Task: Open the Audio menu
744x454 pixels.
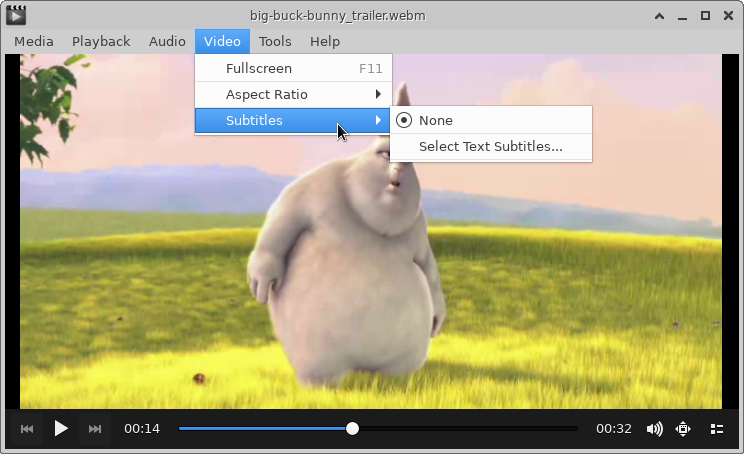Action: 167,41
